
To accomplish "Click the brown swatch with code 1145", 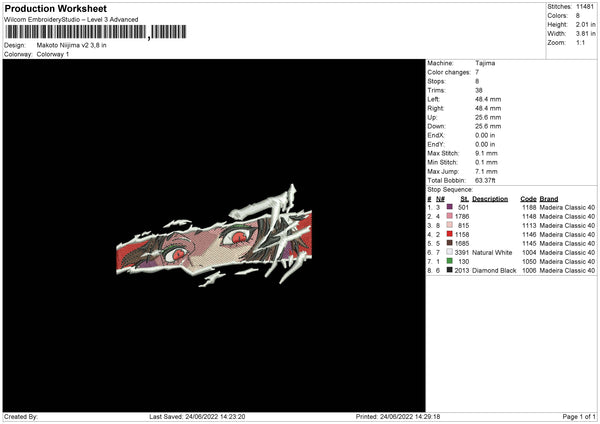I will (x=450, y=243).
